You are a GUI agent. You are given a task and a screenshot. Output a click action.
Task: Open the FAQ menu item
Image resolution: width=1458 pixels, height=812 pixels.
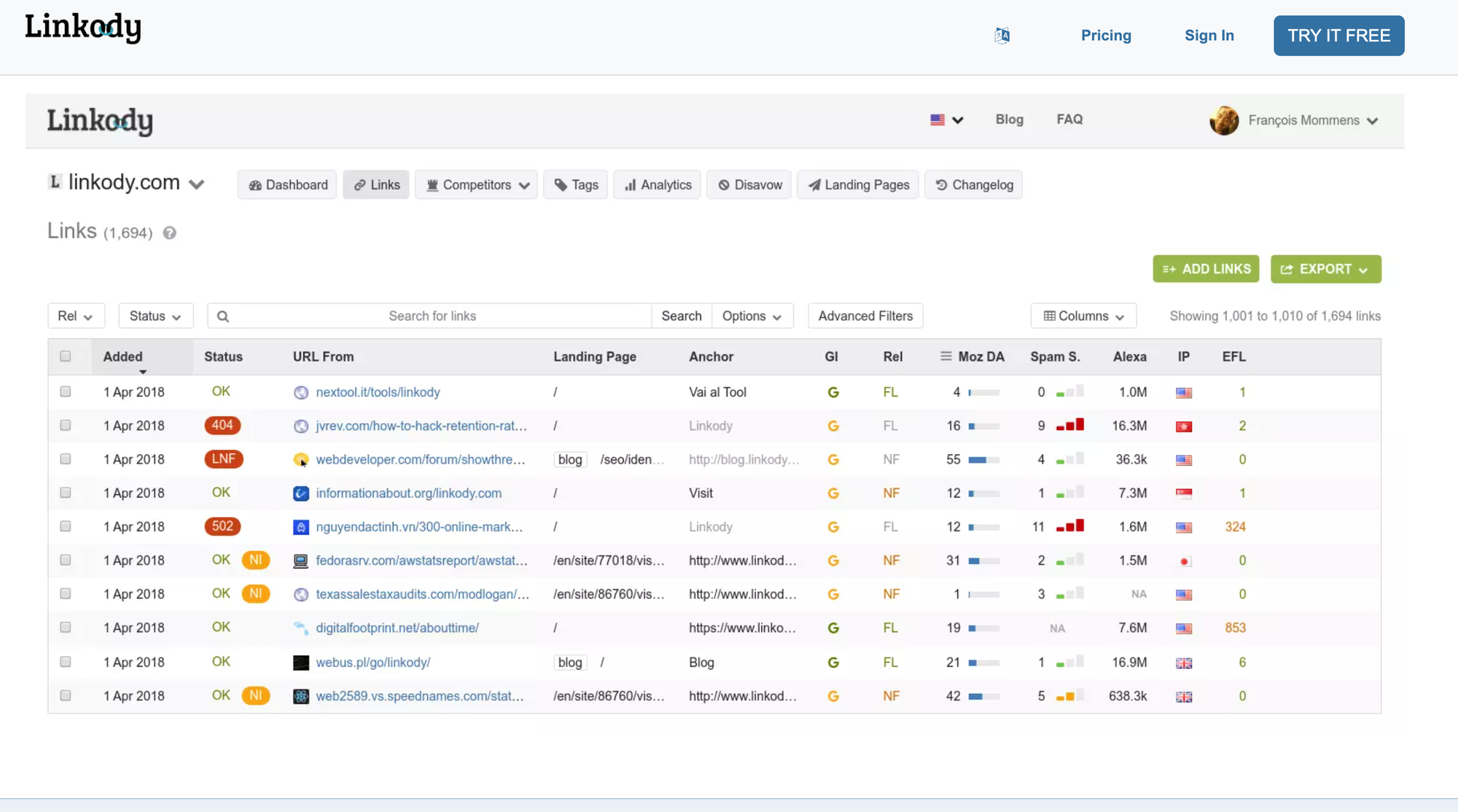1069,119
